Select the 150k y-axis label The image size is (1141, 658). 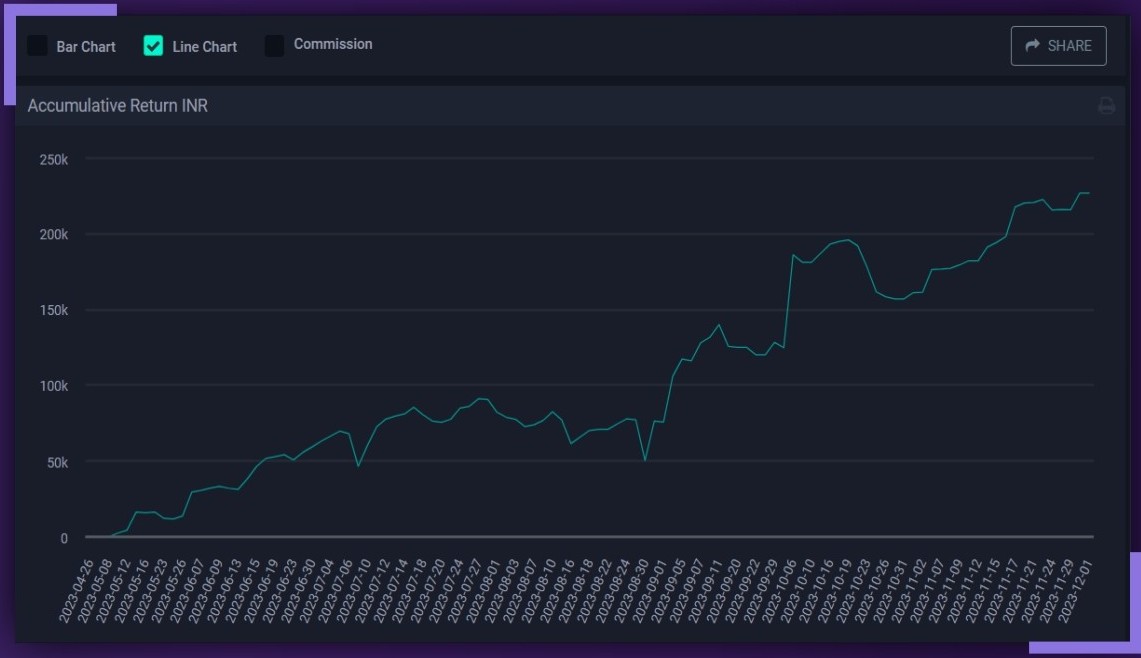coord(53,311)
